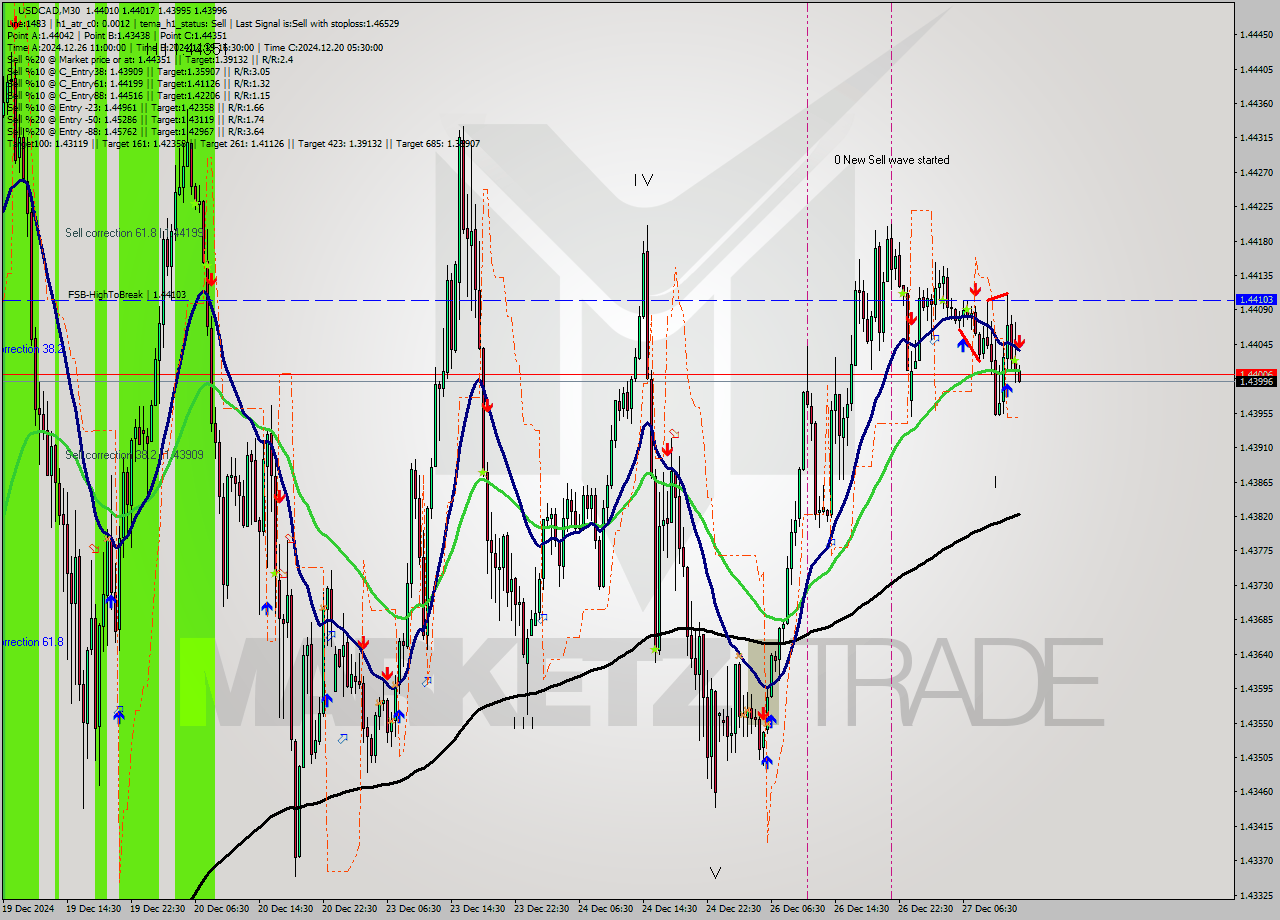Click the red 1.44006 price tag
Image resolution: width=1280 pixels, height=920 pixels.
click(1256, 373)
